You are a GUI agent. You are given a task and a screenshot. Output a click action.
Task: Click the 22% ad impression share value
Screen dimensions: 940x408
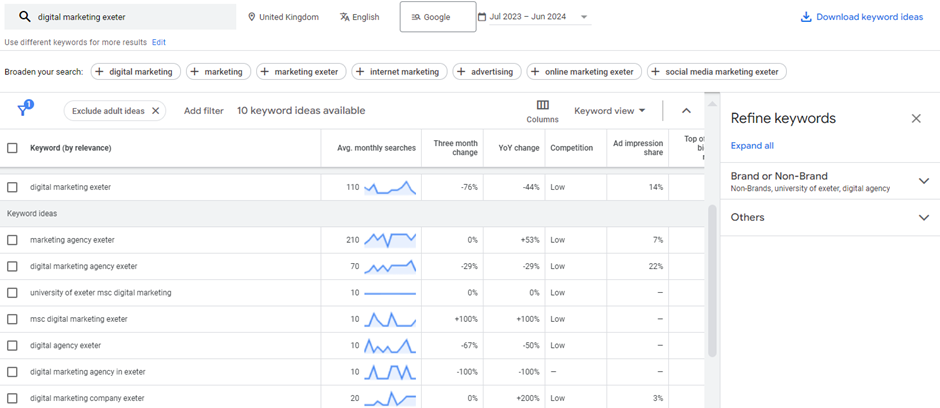[x=656, y=266]
